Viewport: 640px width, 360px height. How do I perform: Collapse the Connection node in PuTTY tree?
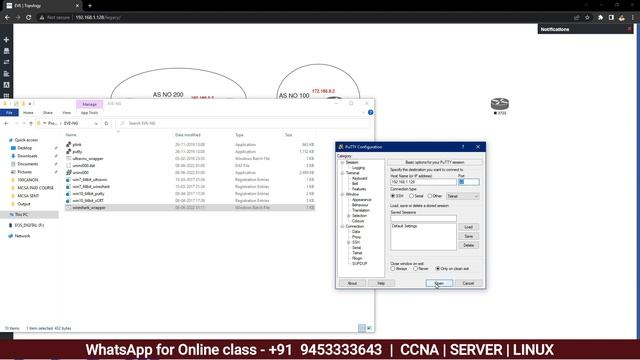[342, 226]
